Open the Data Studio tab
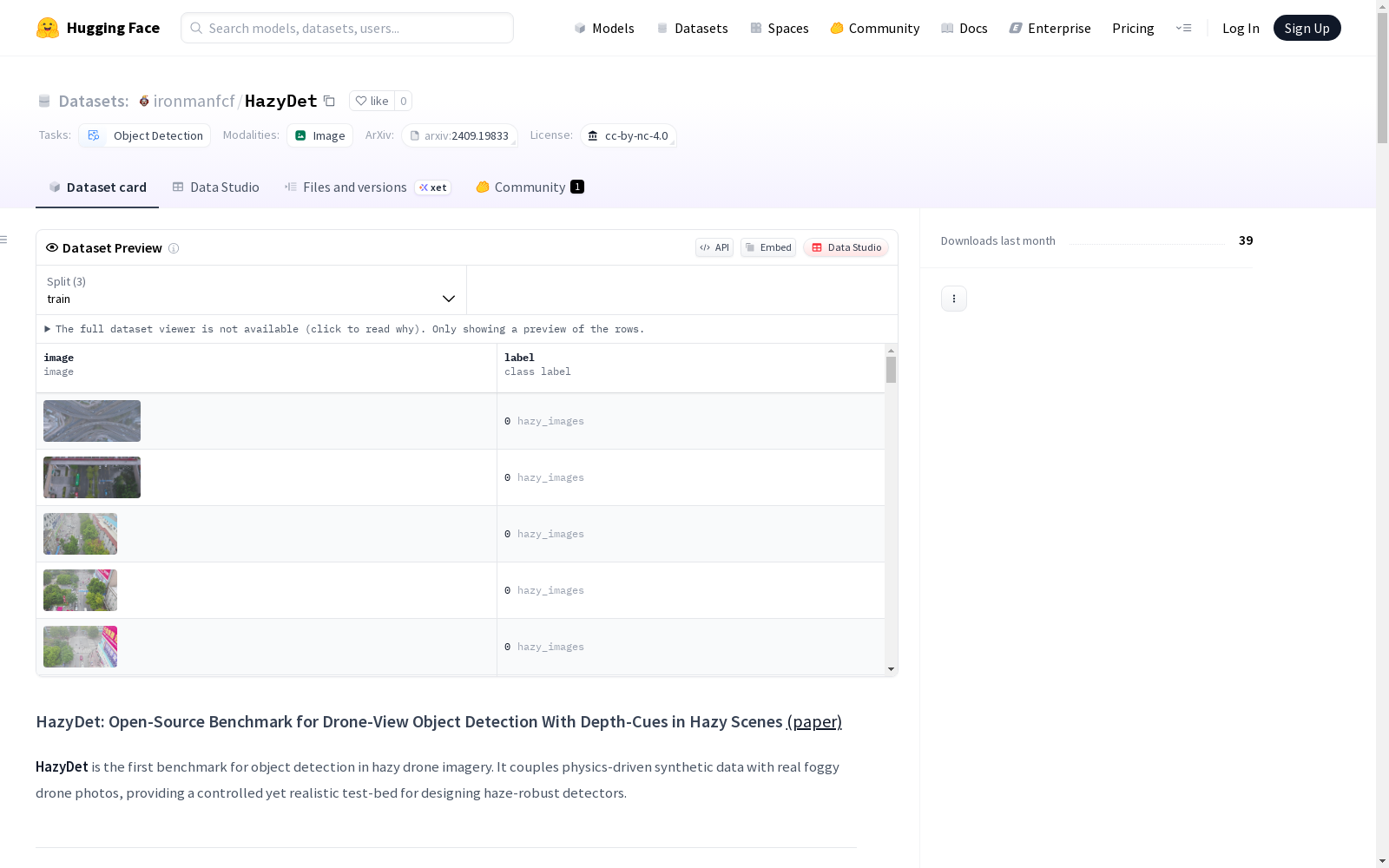1389x868 pixels. click(x=215, y=187)
